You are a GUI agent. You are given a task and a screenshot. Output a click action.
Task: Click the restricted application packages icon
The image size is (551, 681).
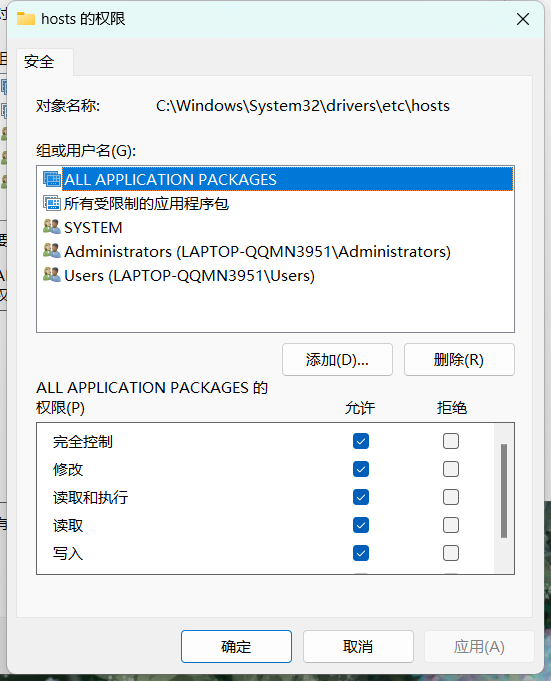tap(52, 203)
